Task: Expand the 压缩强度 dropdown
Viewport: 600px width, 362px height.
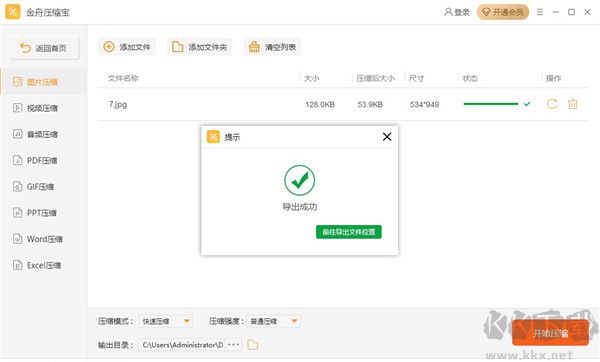Action: click(273, 321)
